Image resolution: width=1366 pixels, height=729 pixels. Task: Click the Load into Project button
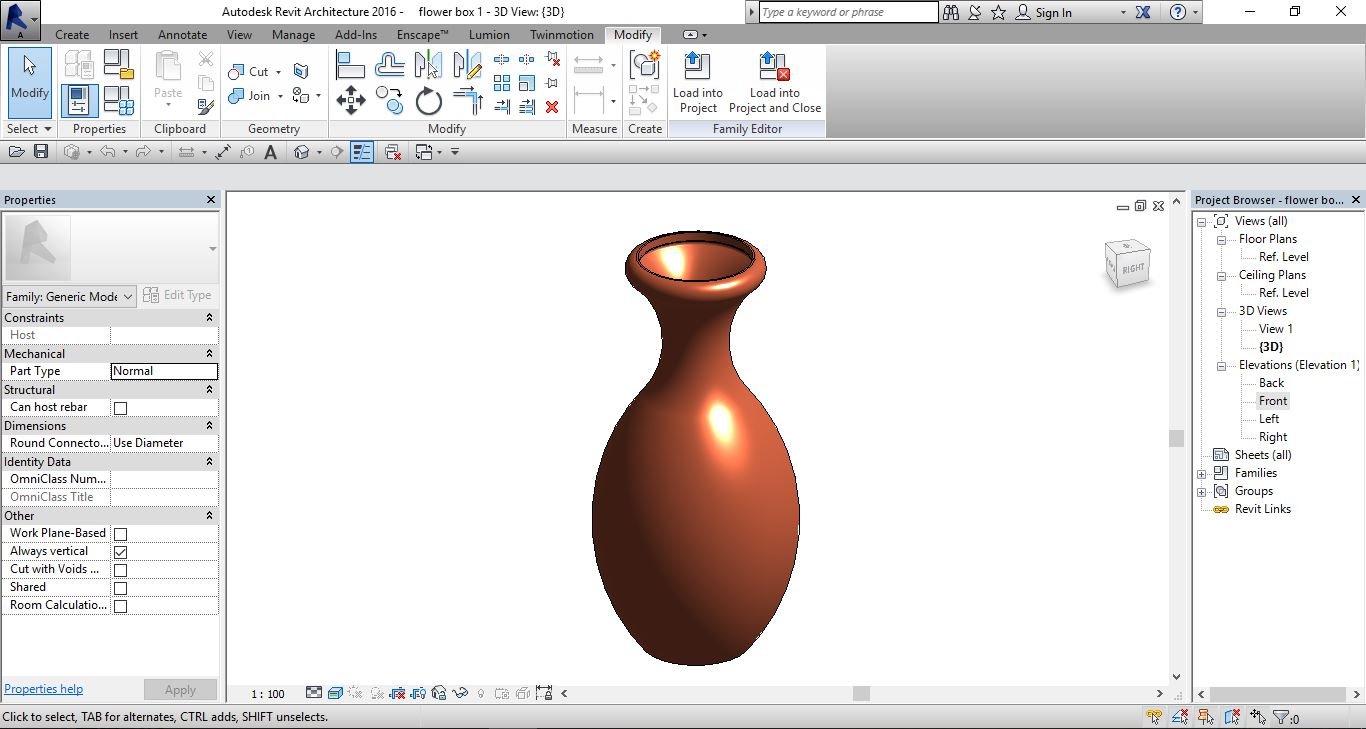[697, 85]
